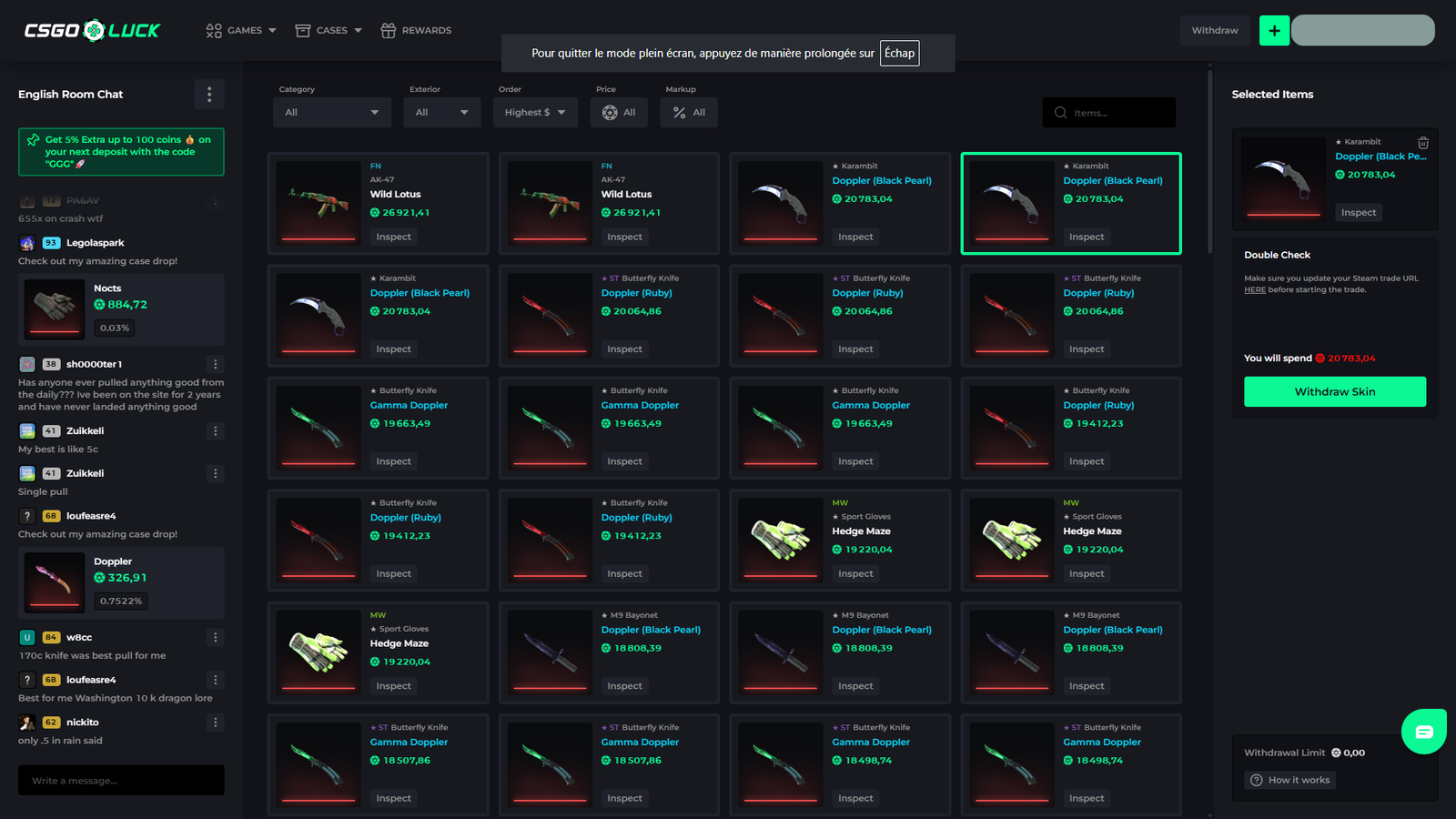Deselect the highlighted Karambit Doppler card

point(1070,203)
